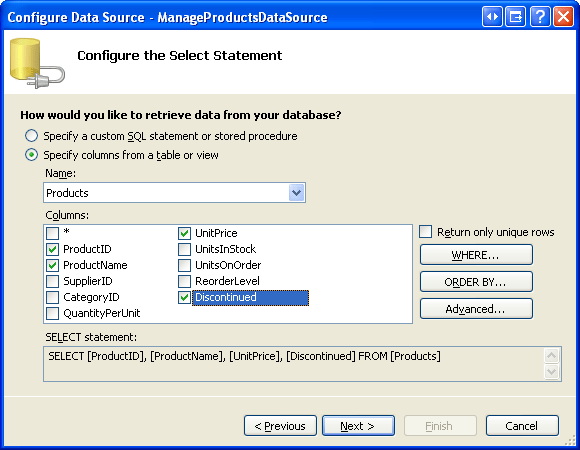580x450 pixels.
Task: Click the Next button
Action: click(358, 426)
